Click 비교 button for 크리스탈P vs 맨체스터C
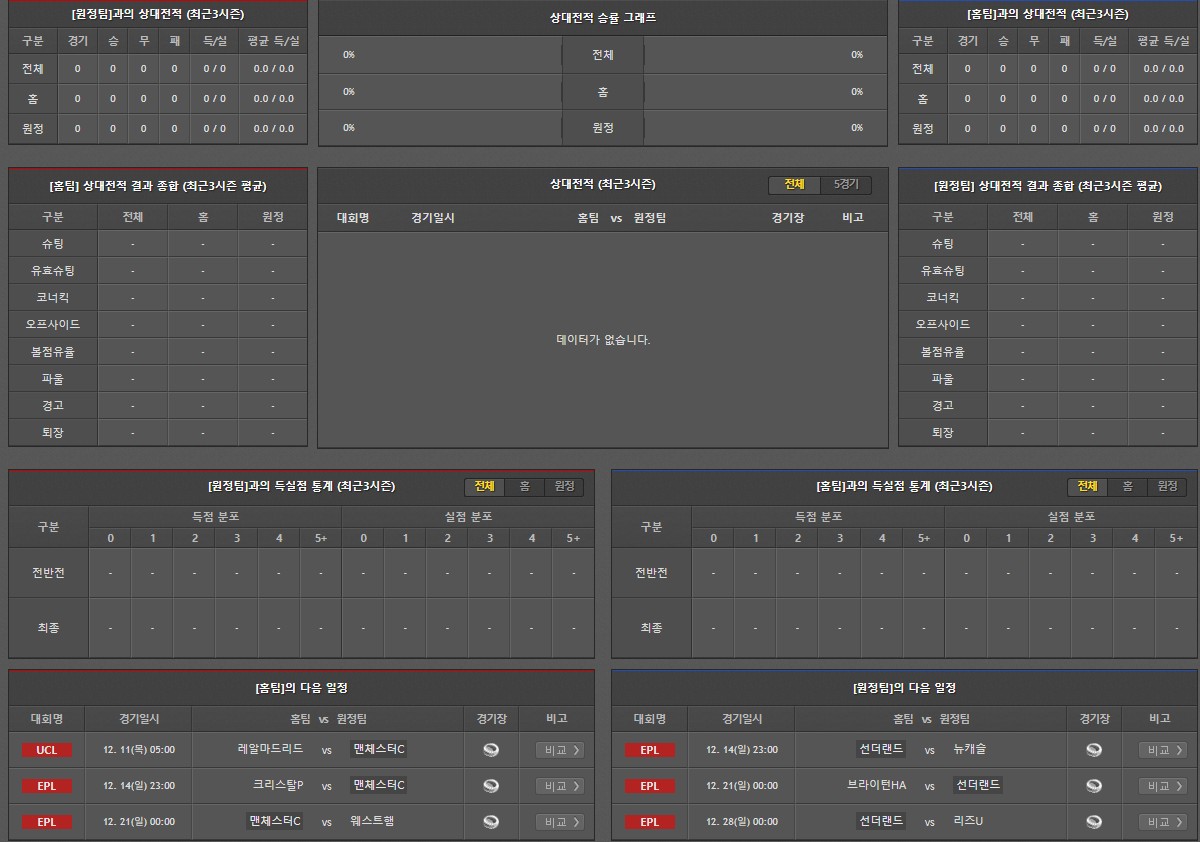 (559, 786)
